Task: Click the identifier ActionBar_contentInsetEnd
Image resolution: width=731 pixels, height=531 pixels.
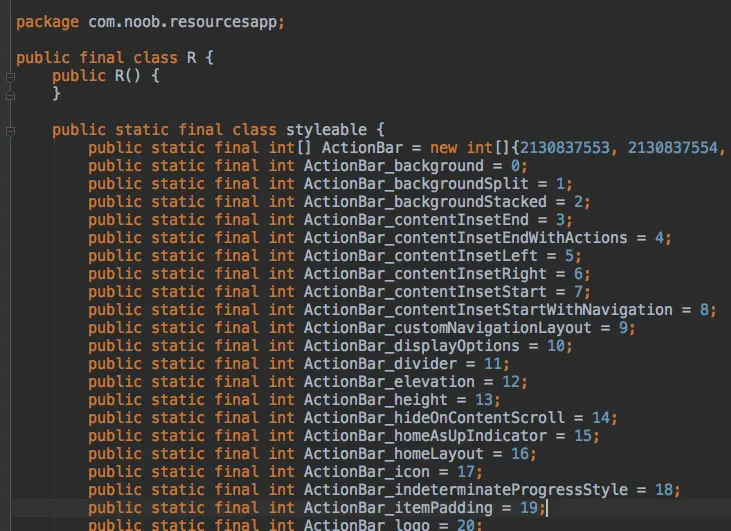Action: pos(416,220)
